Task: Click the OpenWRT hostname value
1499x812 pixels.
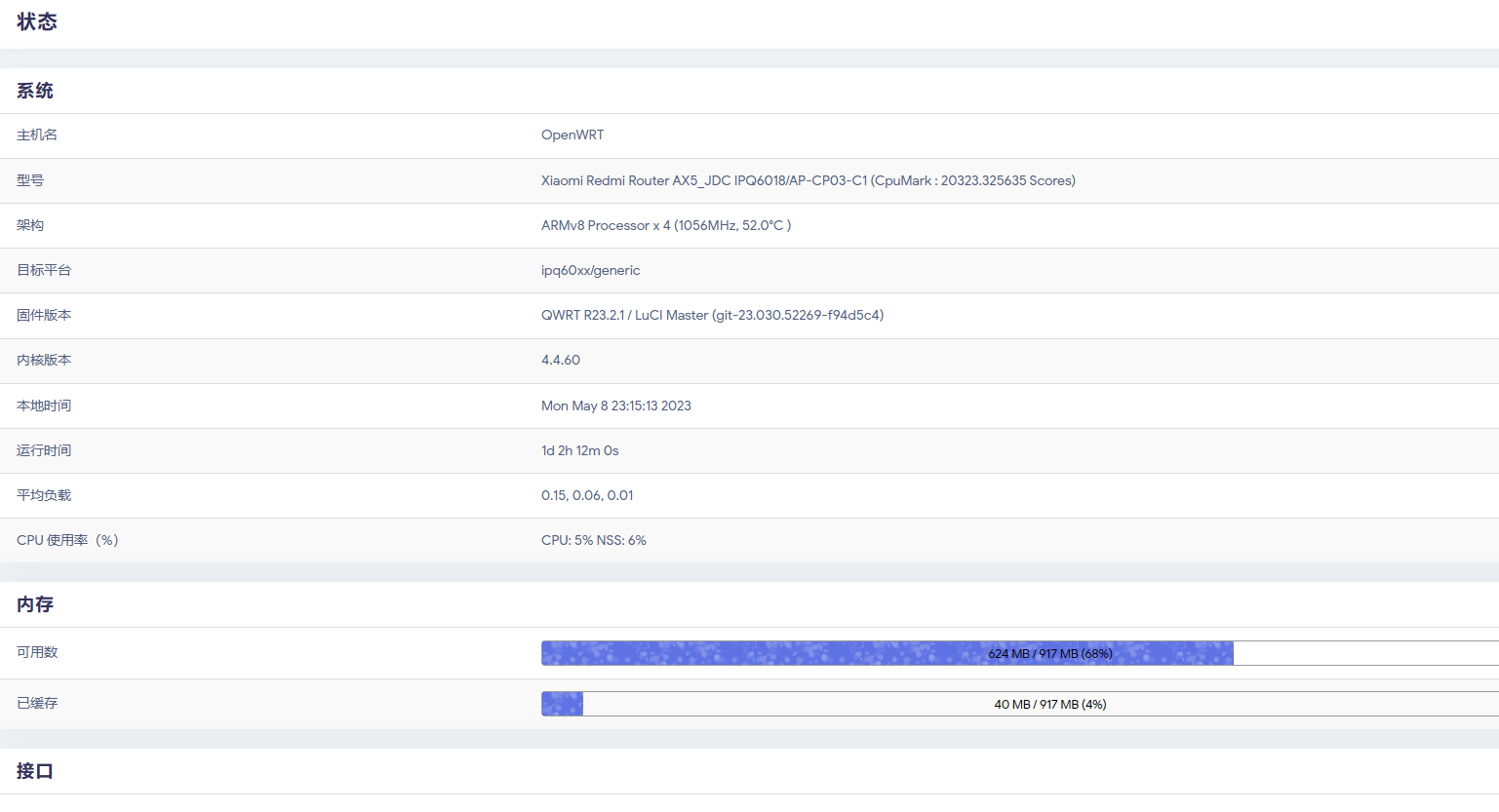Action: tap(572, 135)
